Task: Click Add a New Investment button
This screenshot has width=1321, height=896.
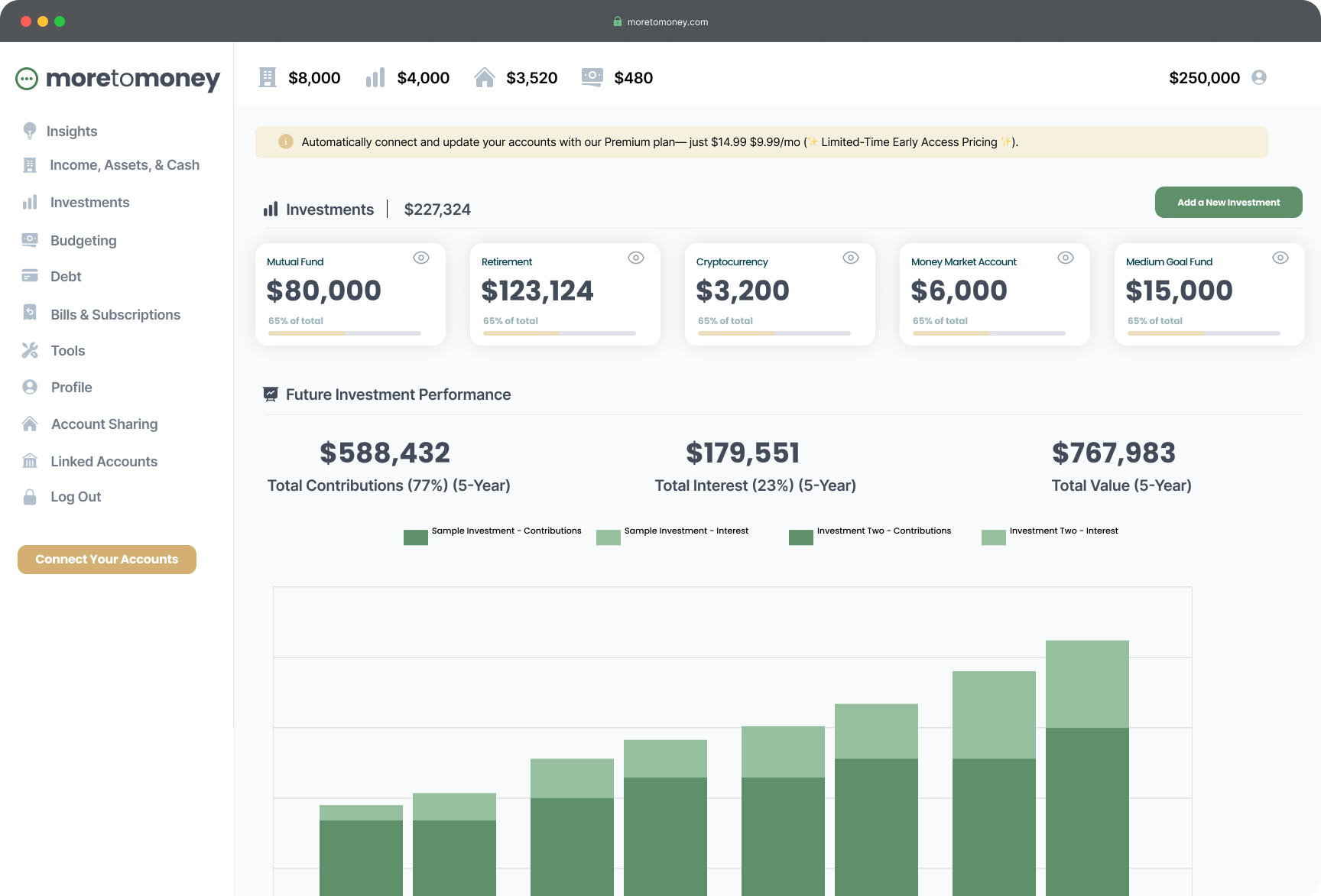Action: 1228,202
